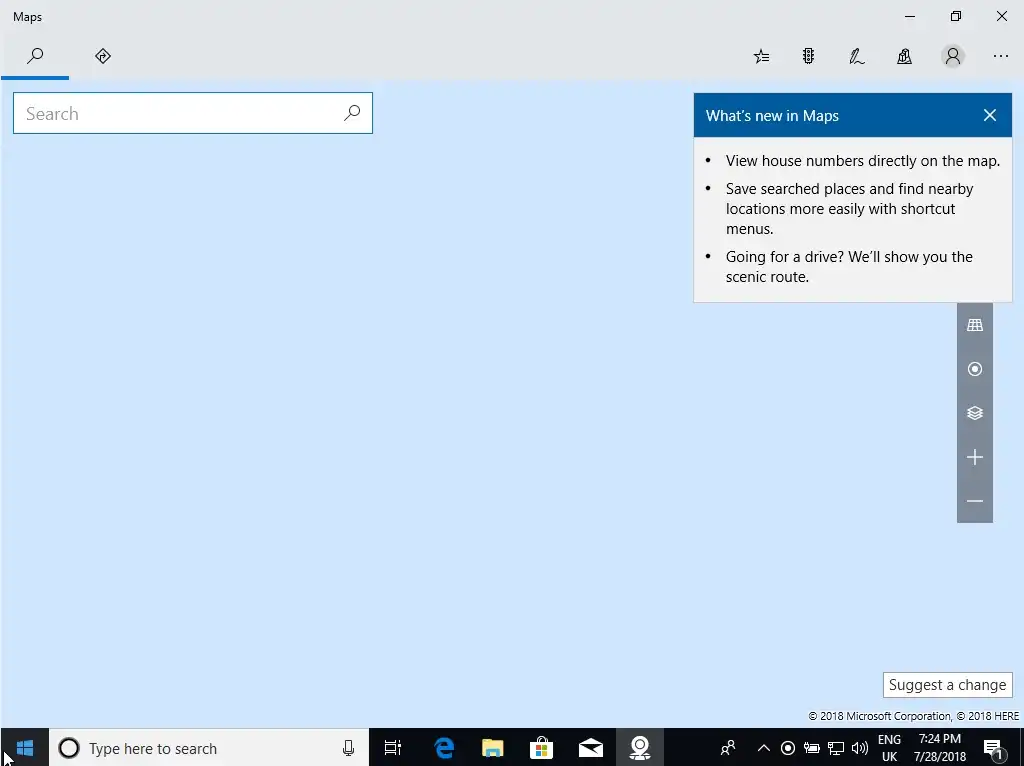This screenshot has width=1024, height=766.
Task: Click the volume speaker tray icon
Action: coord(860,748)
